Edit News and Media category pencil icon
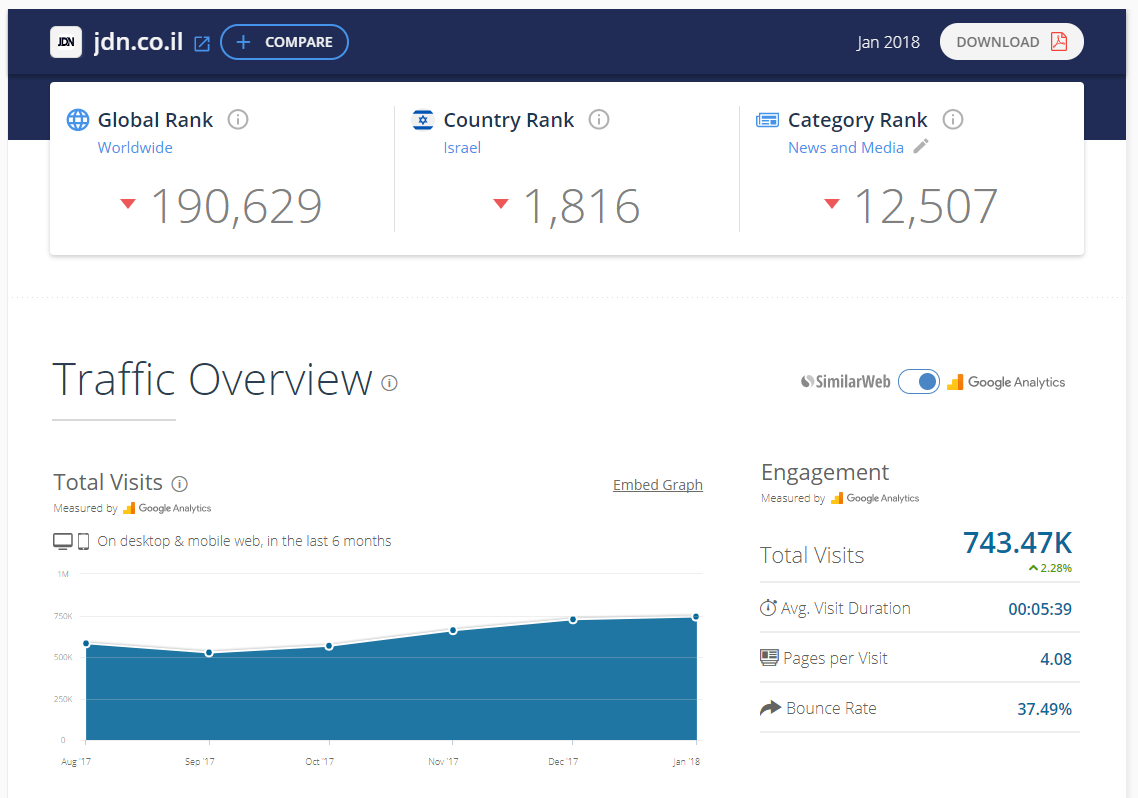 921,147
